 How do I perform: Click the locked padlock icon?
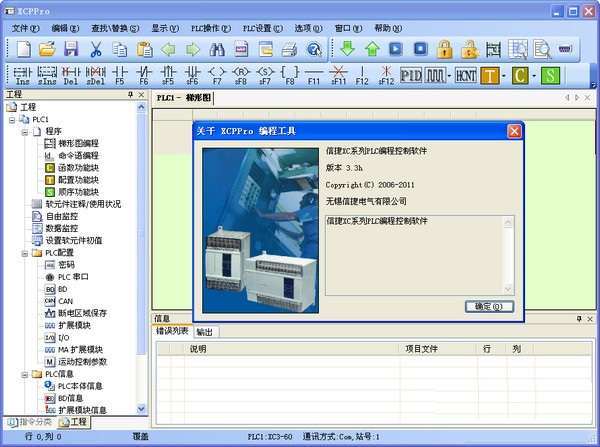[445, 49]
